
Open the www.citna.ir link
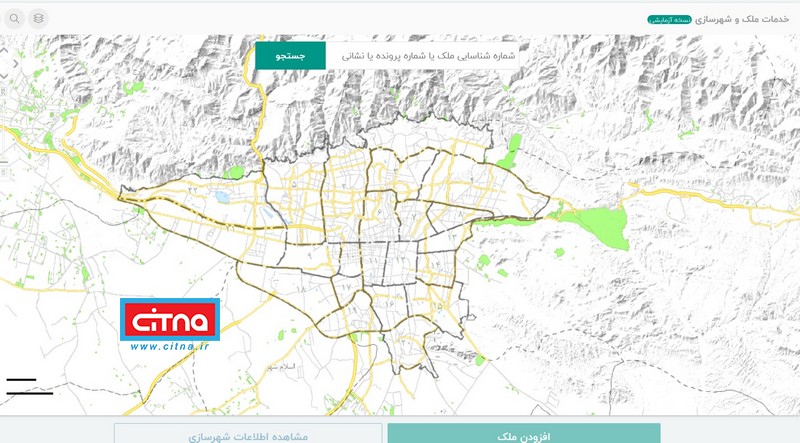pos(169,347)
